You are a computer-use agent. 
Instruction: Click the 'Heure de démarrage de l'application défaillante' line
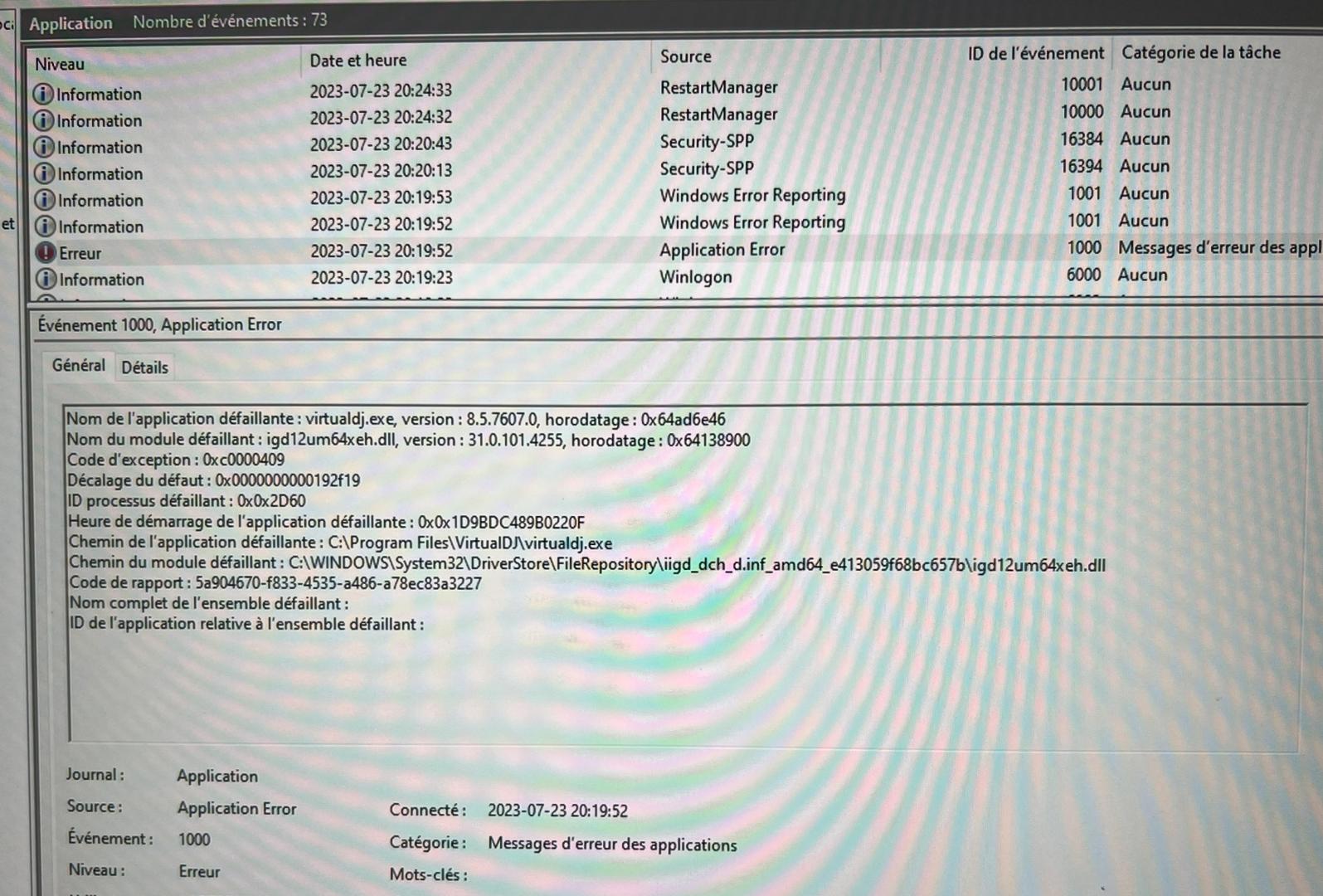tap(326, 522)
